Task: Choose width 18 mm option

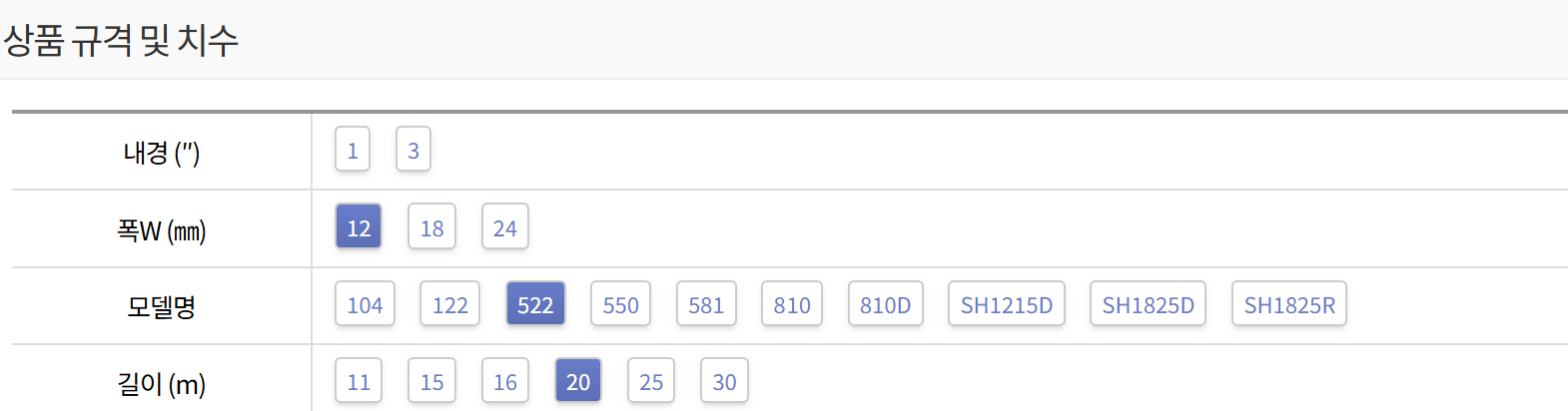Action: point(431,227)
